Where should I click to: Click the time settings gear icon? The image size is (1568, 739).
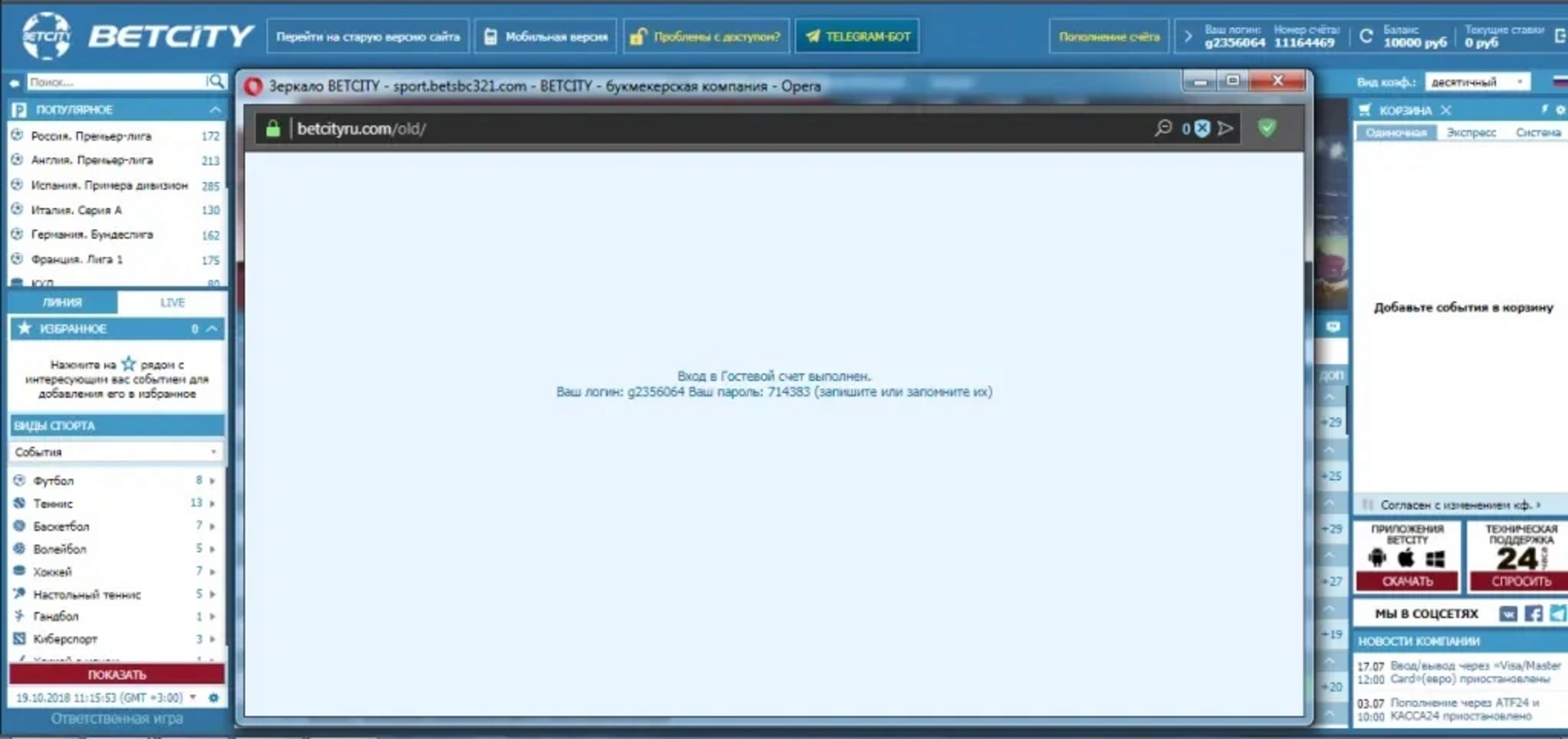214,698
